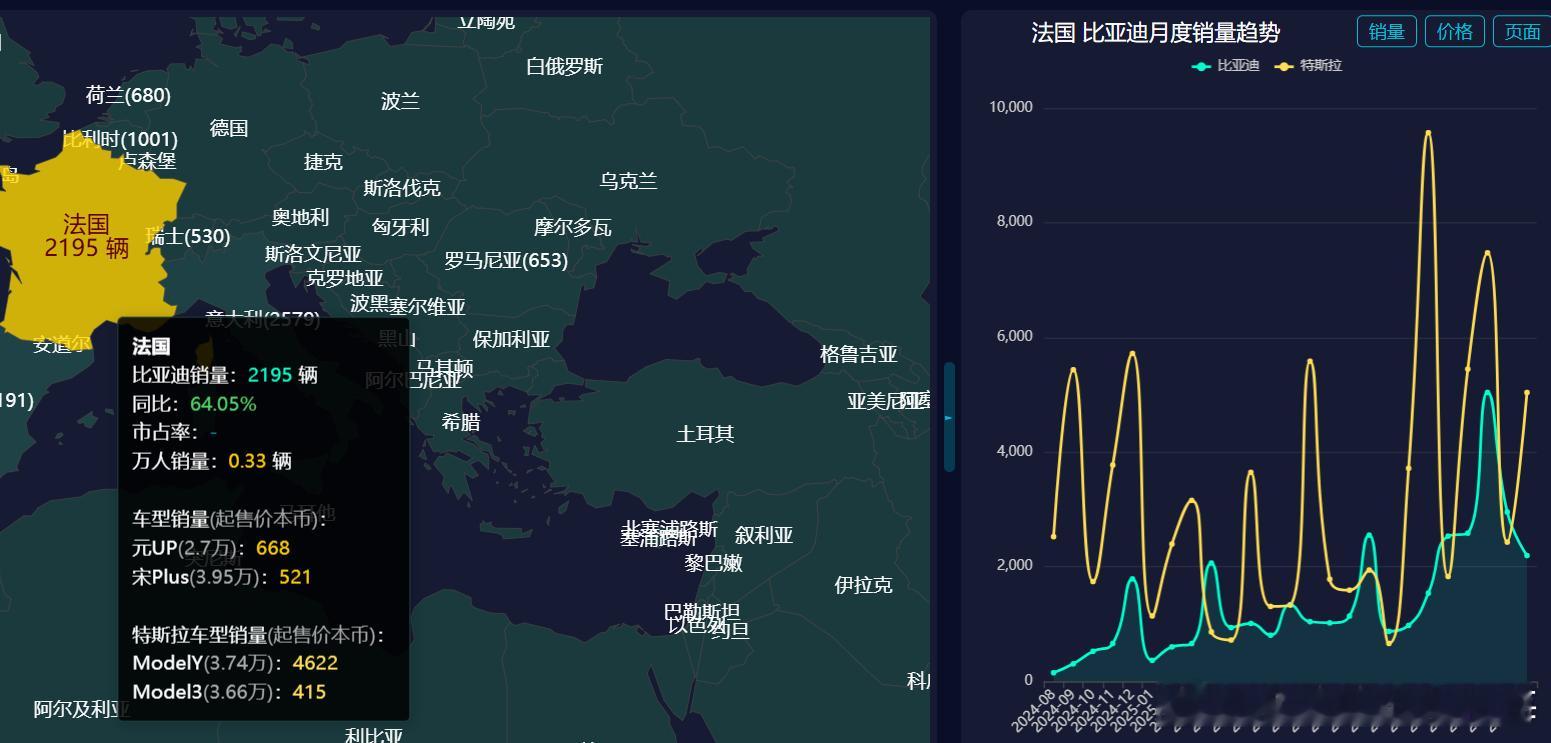Click the 比利时(1001) map label

click(x=120, y=139)
